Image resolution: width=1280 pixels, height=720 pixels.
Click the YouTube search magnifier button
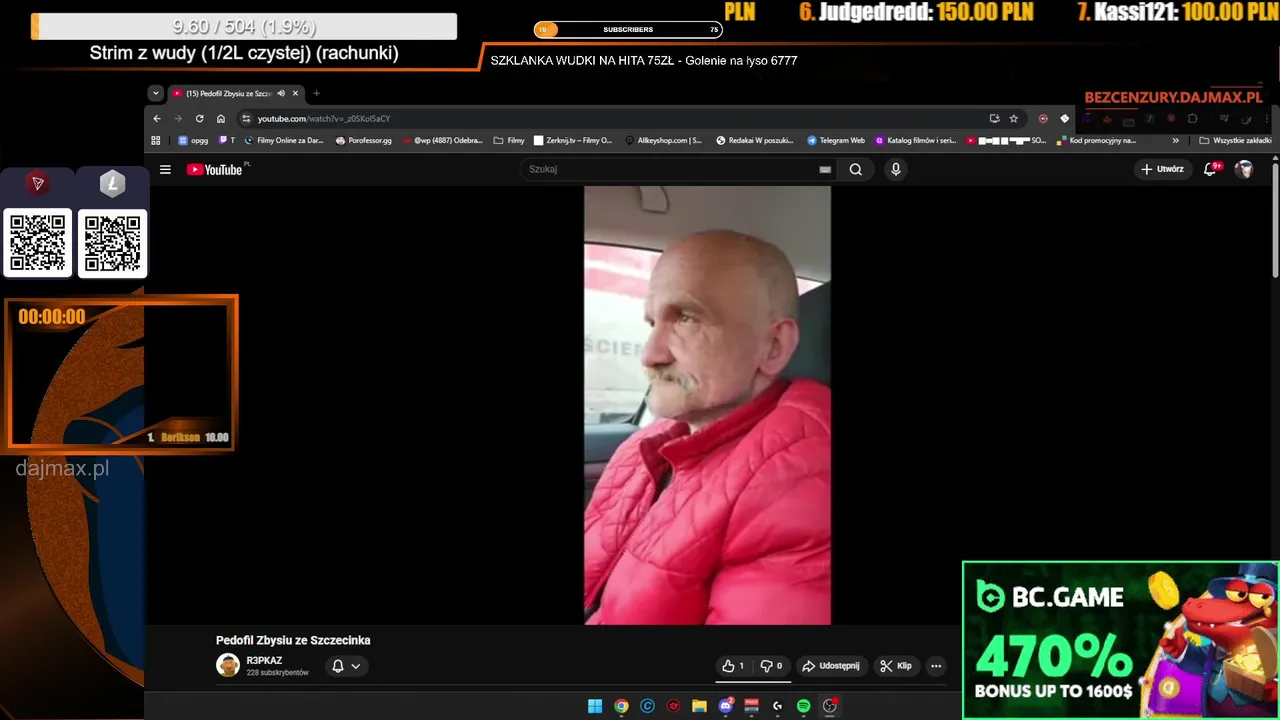(x=856, y=170)
